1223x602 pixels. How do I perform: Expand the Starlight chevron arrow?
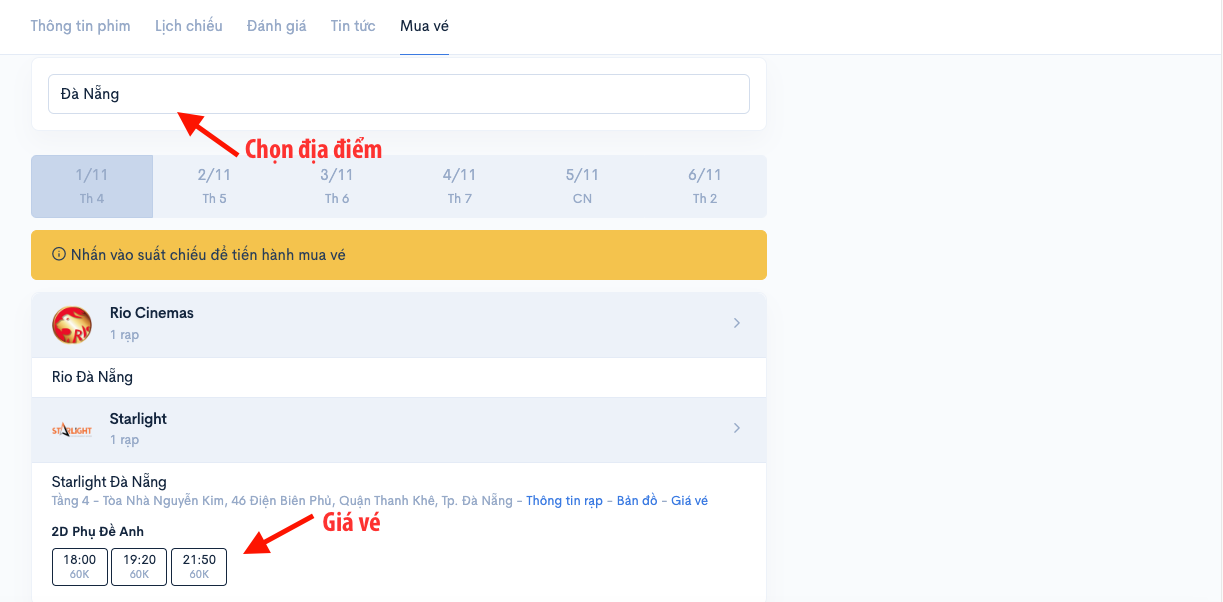tap(737, 428)
